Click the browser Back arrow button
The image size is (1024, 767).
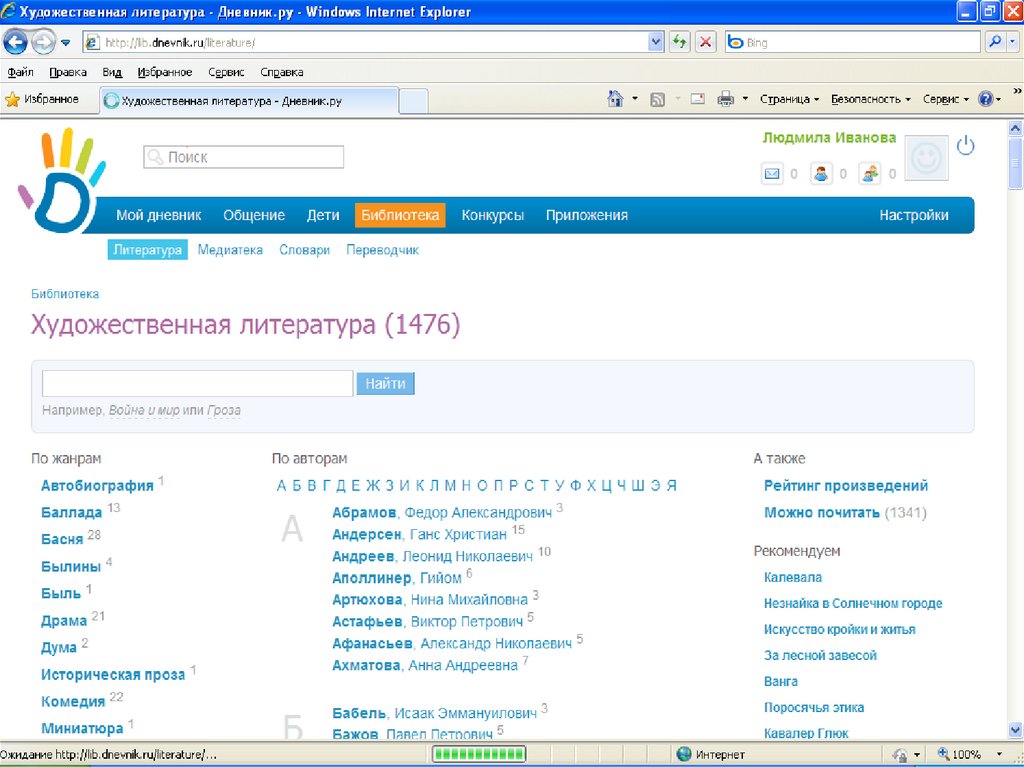(x=17, y=42)
